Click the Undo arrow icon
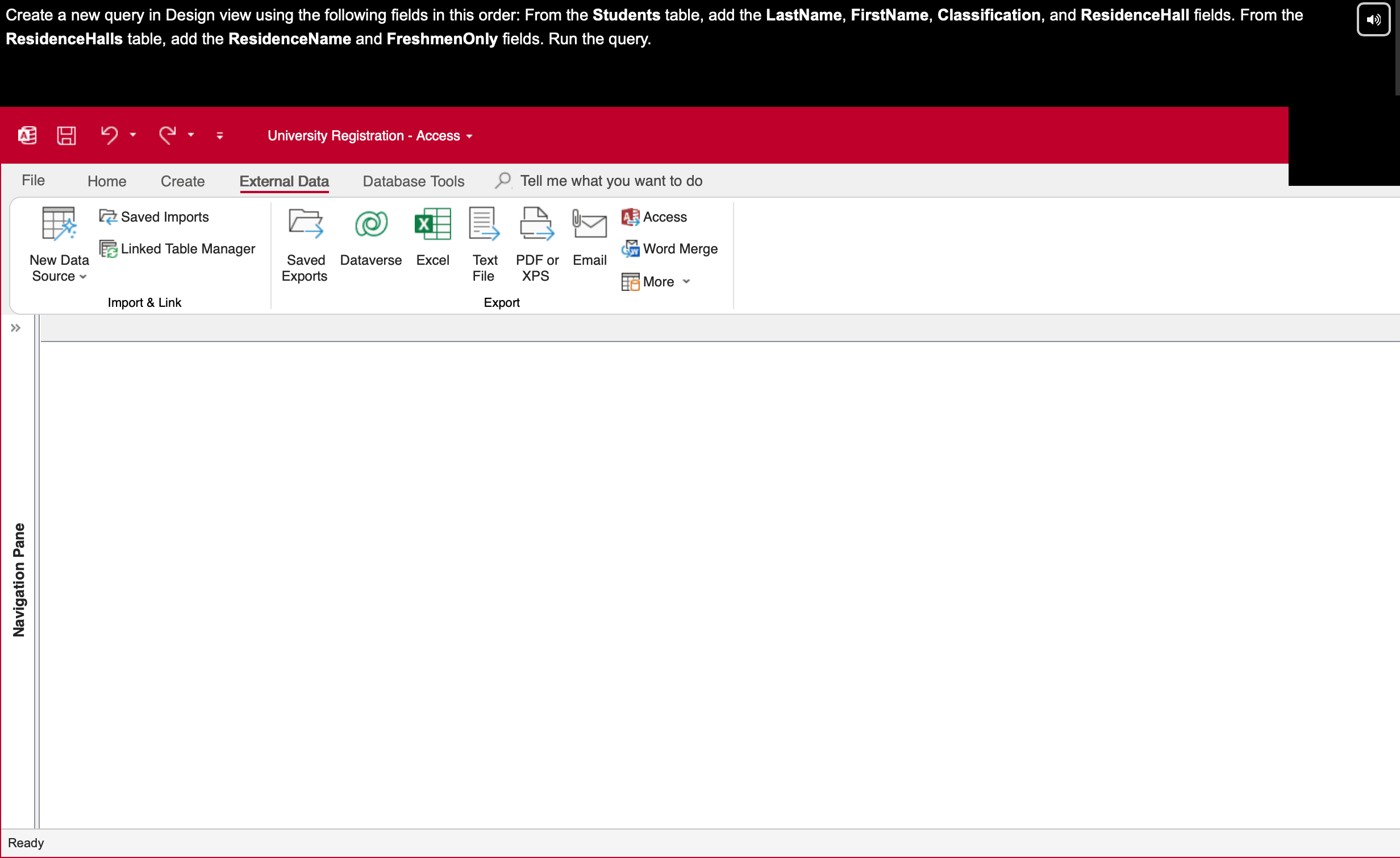The height and width of the screenshot is (858, 1400). [109, 135]
